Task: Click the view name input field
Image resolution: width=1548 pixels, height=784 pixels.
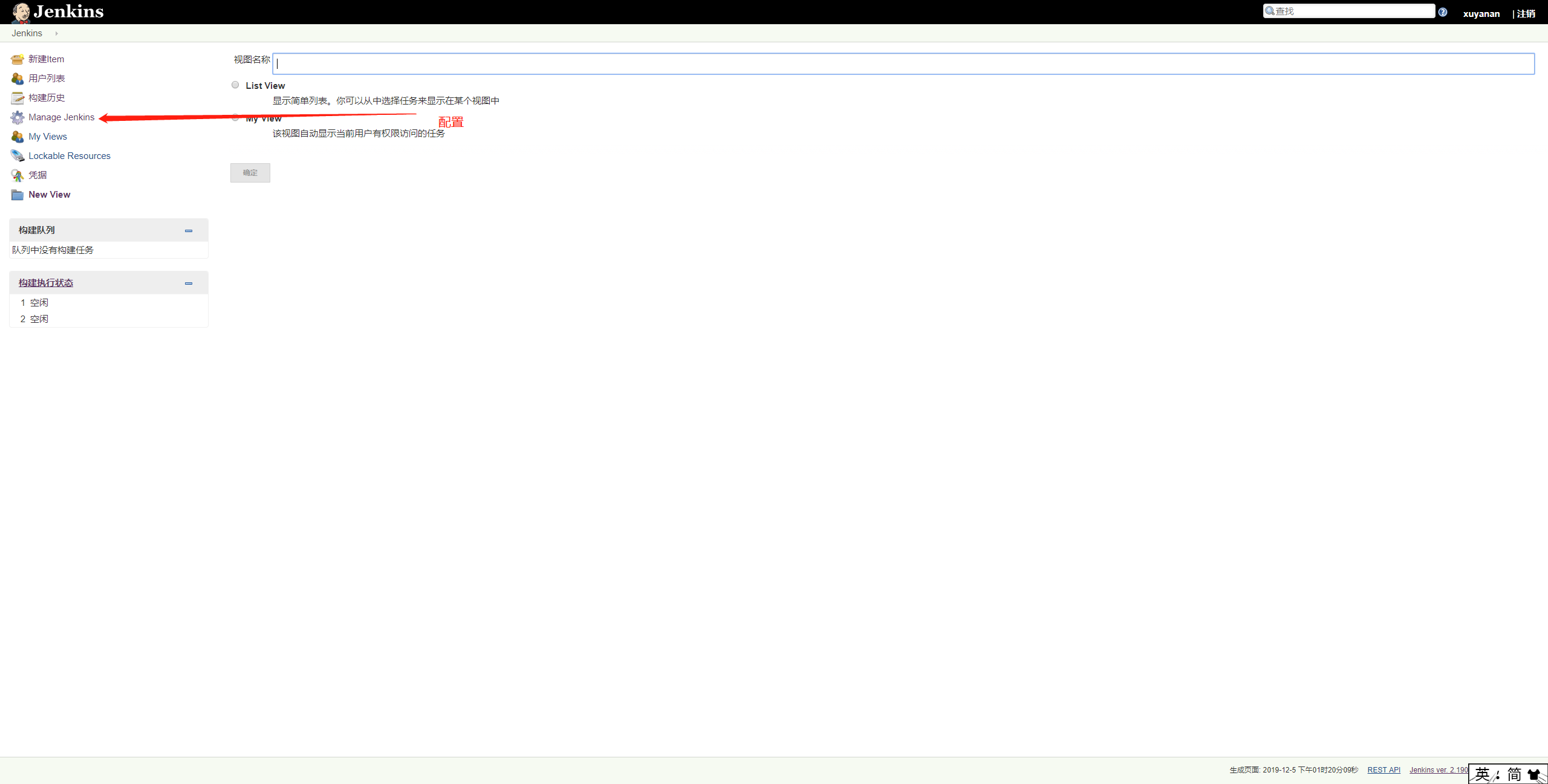Action: coord(903,64)
